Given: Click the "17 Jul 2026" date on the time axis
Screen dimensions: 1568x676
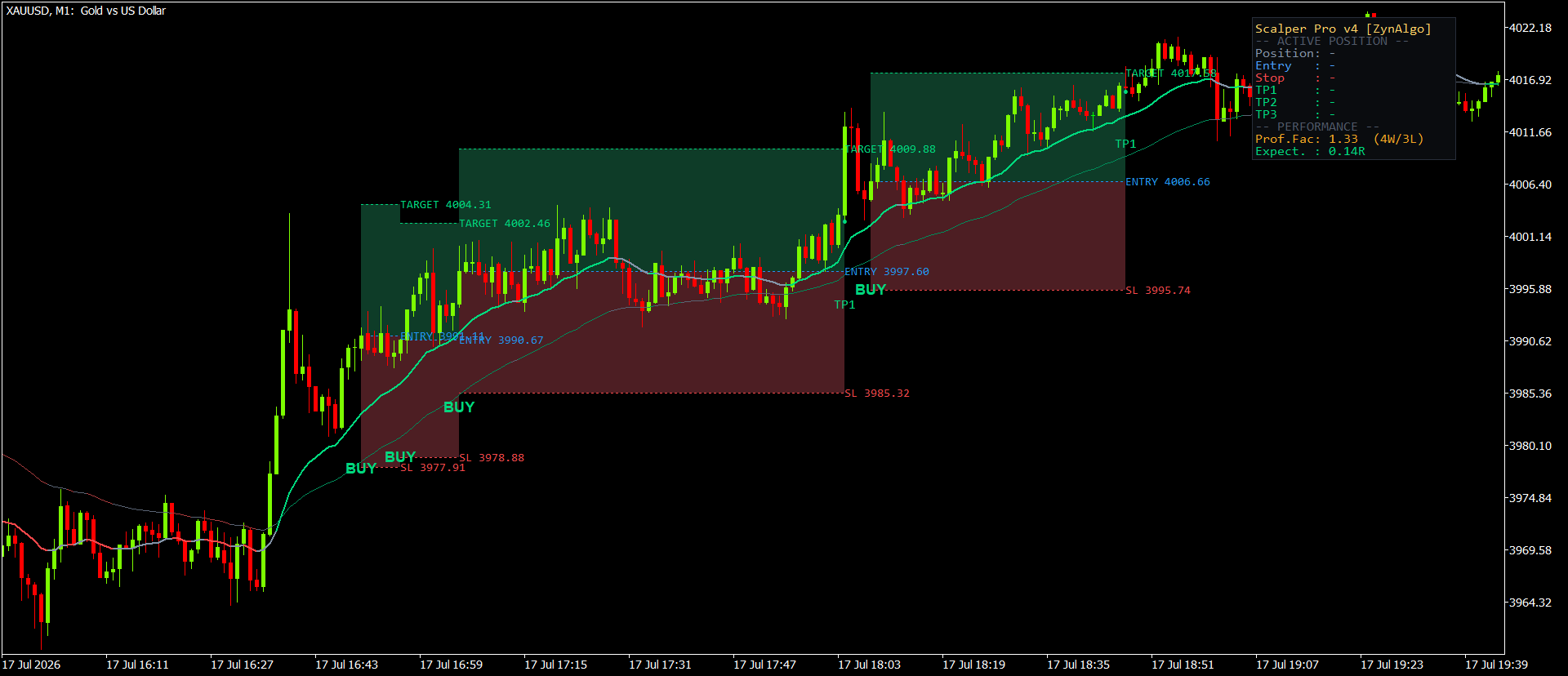Looking at the screenshot, I should click(x=31, y=665).
